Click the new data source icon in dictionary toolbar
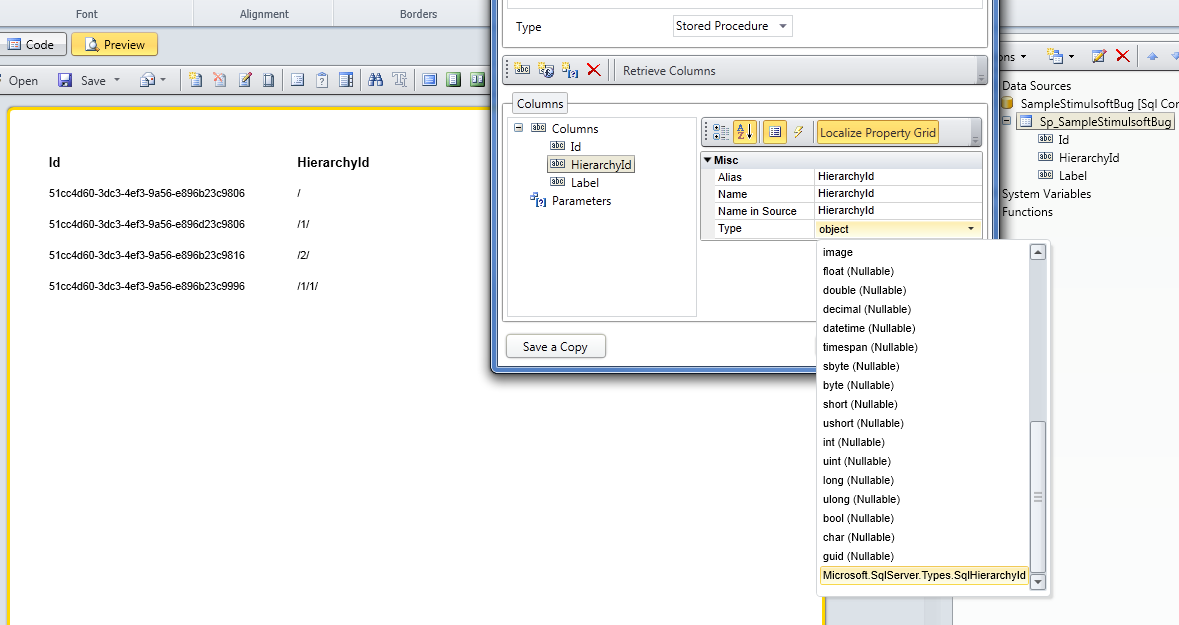The height and width of the screenshot is (625, 1179). point(1054,56)
